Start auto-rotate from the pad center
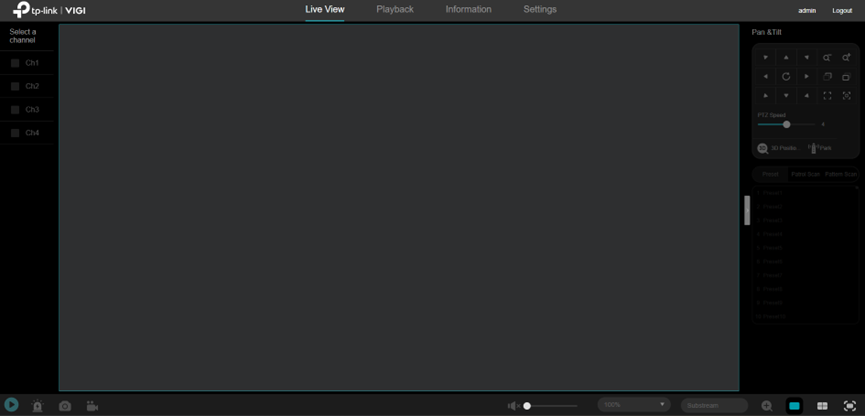Image resolution: width=865 pixels, height=416 pixels. click(786, 77)
